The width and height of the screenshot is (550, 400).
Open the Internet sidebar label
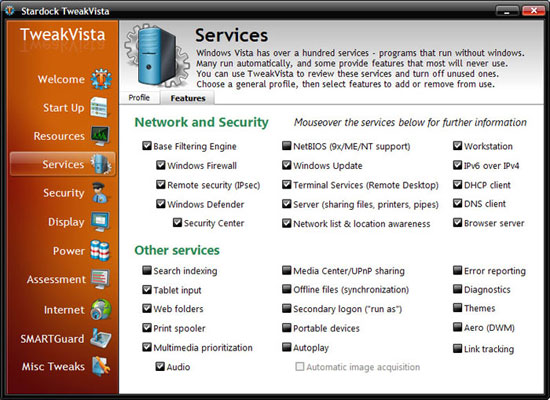click(x=64, y=310)
